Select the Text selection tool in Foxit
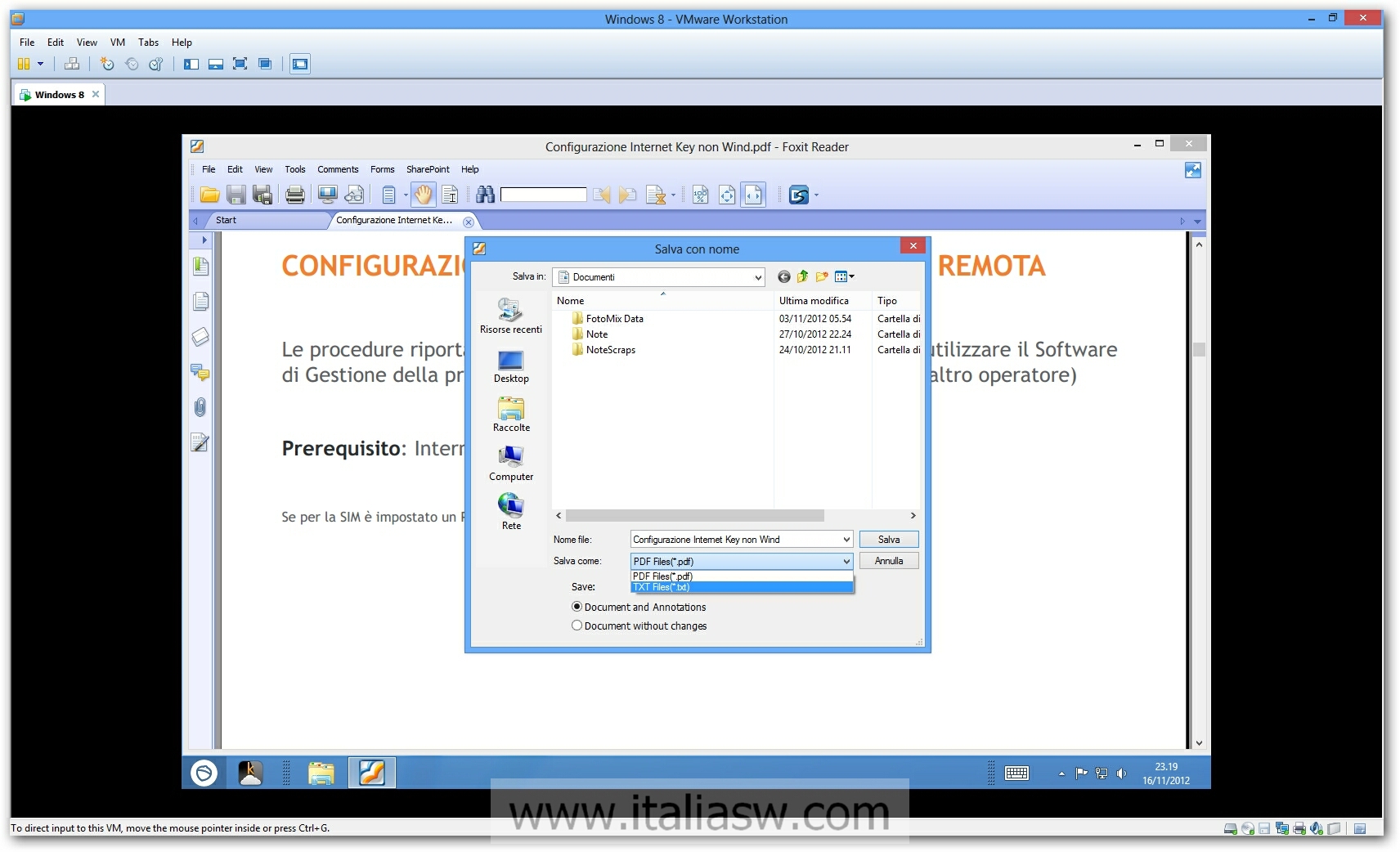Image resolution: width=1400 pixels, height=852 pixels. 450,195
